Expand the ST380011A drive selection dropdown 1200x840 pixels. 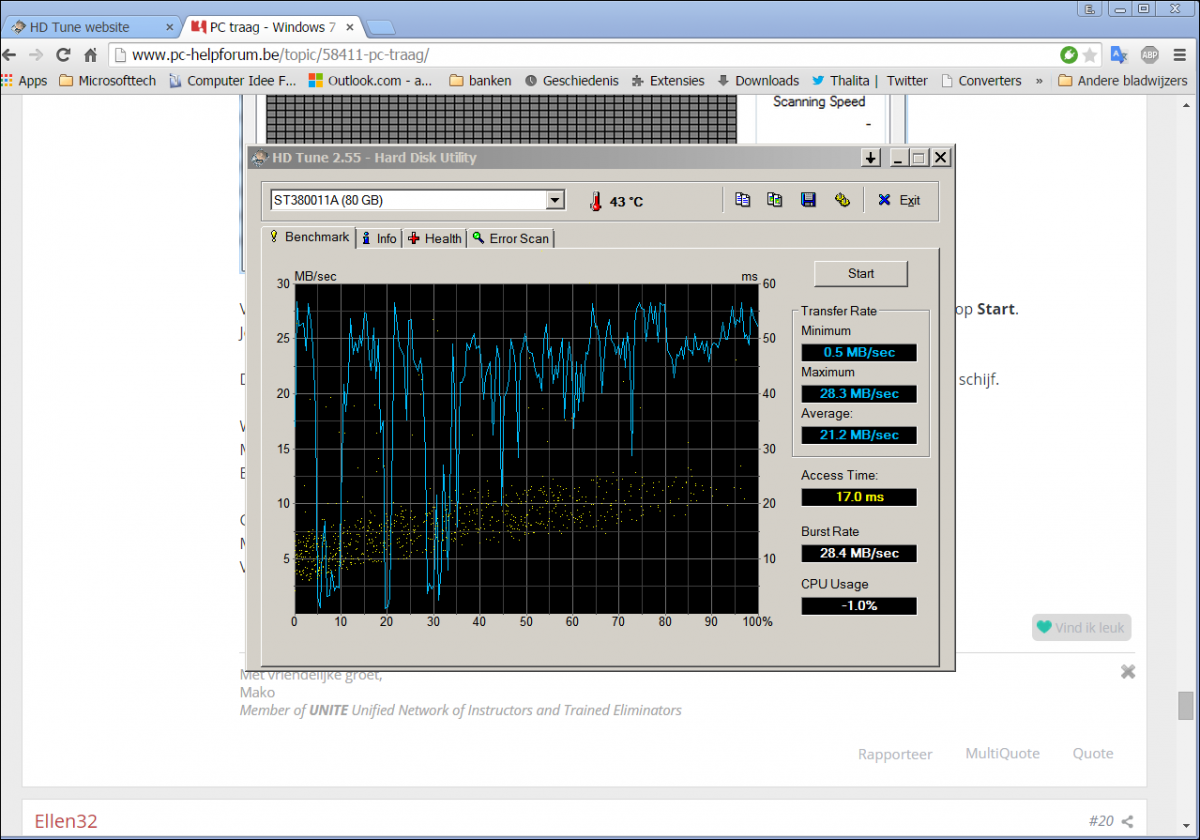tap(555, 200)
